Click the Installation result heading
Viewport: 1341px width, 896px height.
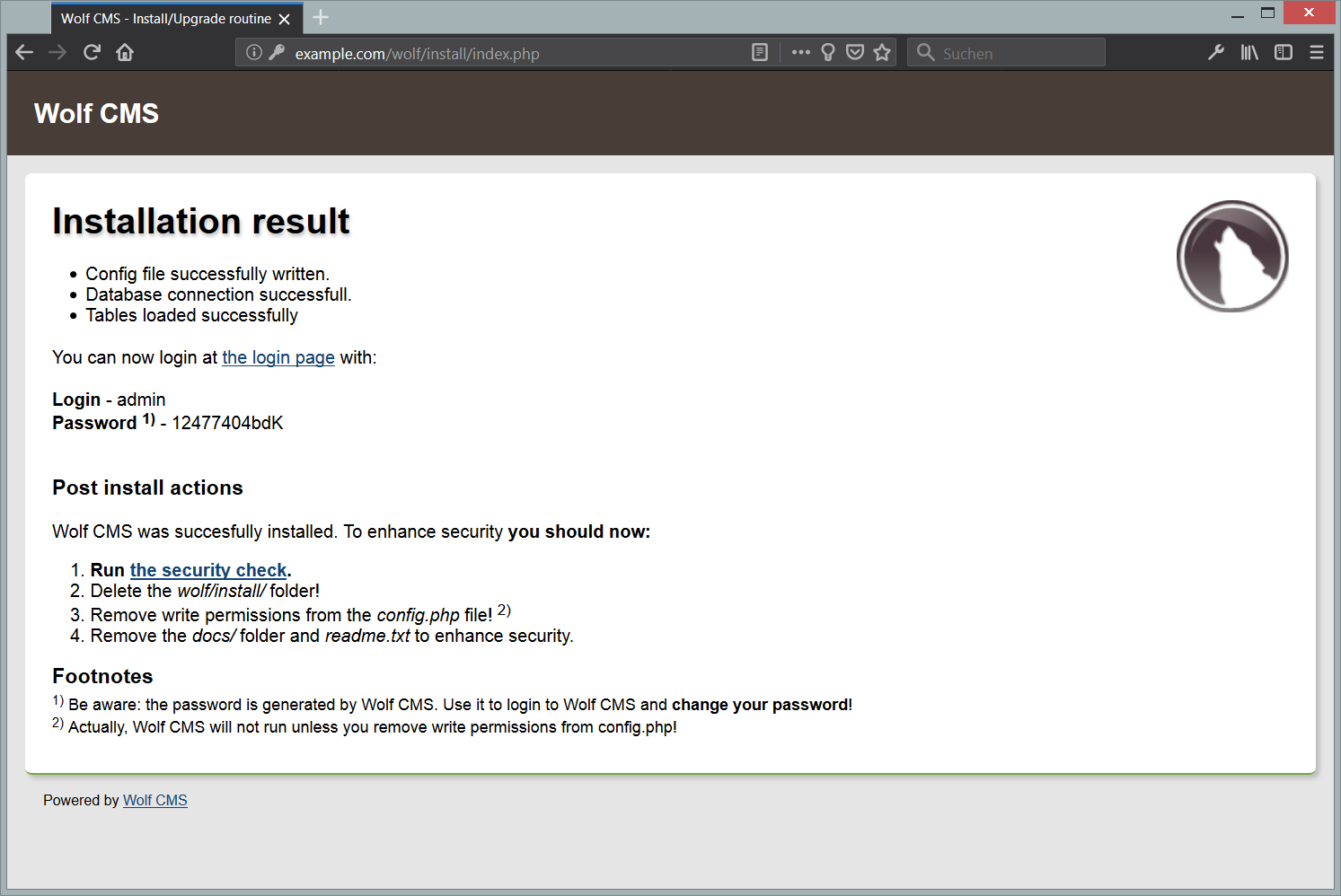(x=201, y=221)
